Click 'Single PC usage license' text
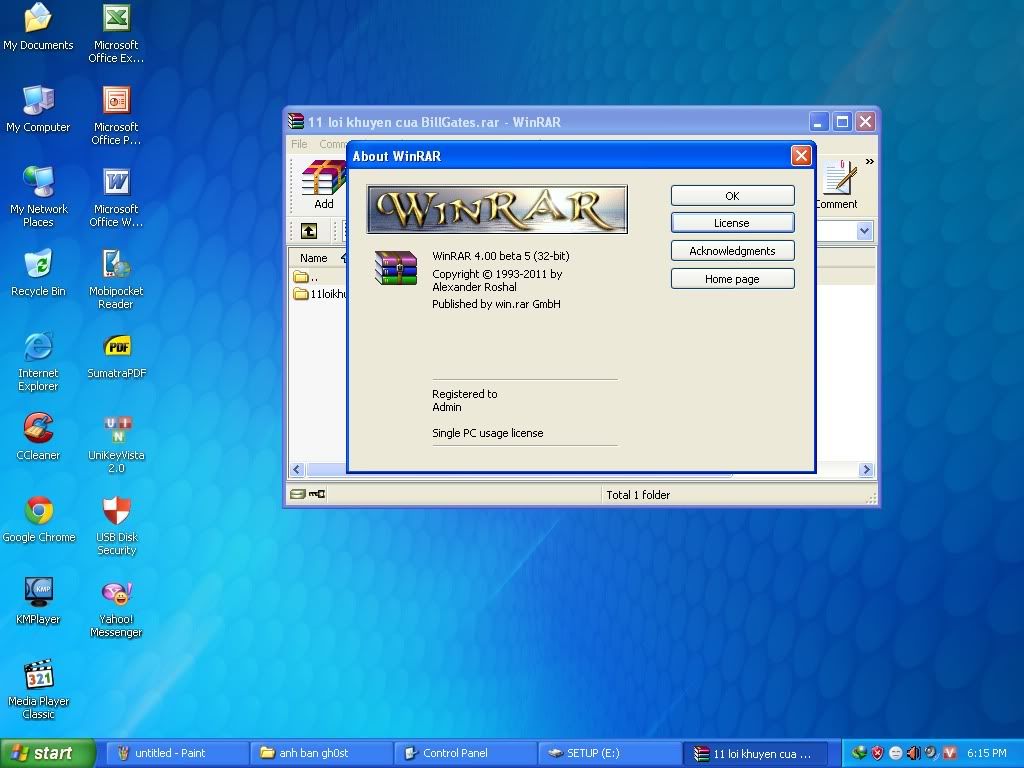This screenshot has width=1024, height=768. [x=488, y=433]
